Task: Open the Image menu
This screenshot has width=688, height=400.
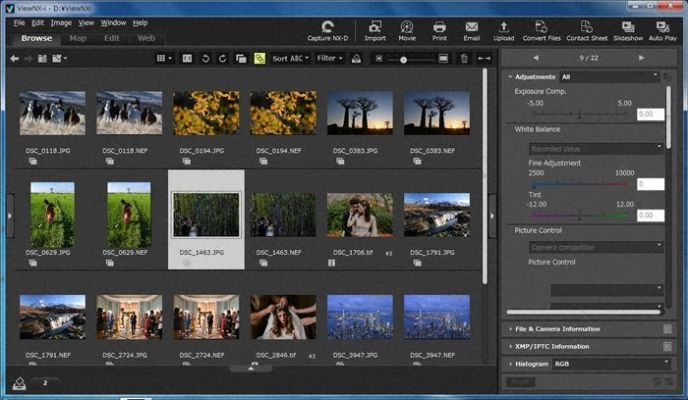Action: pyautogui.click(x=61, y=22)
